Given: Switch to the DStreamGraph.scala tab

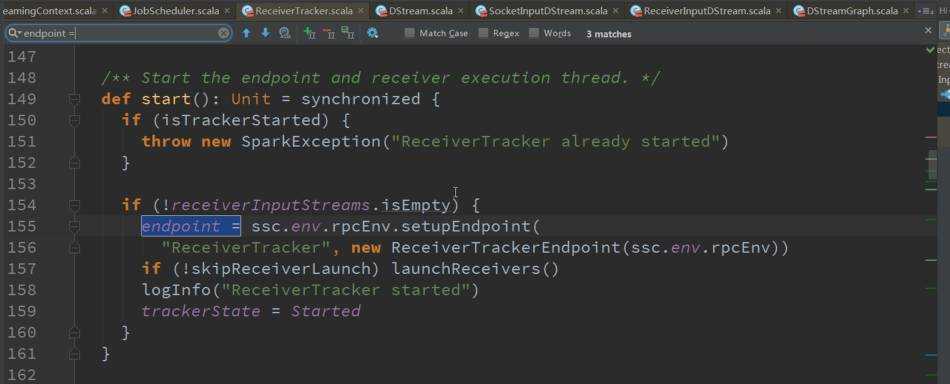Looking at the screenshot, I should 854,11.
